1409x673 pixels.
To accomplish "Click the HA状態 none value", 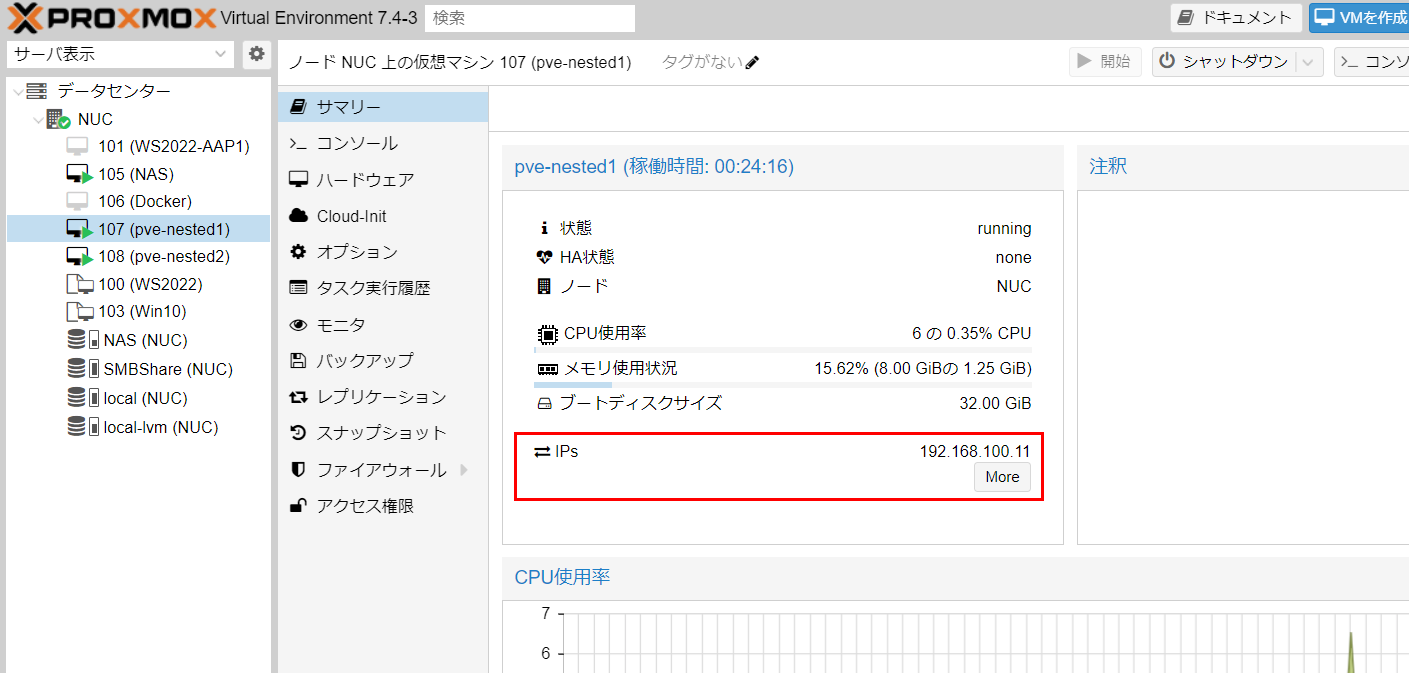I will (x=1013, y=258).
